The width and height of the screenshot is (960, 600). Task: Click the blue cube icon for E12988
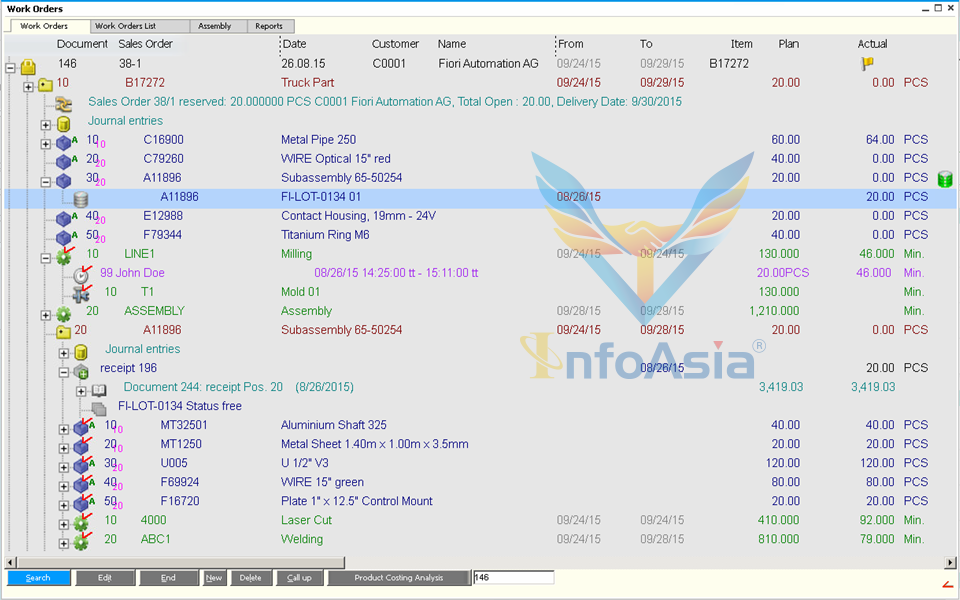pyautogui.click(x=64, y=219)
